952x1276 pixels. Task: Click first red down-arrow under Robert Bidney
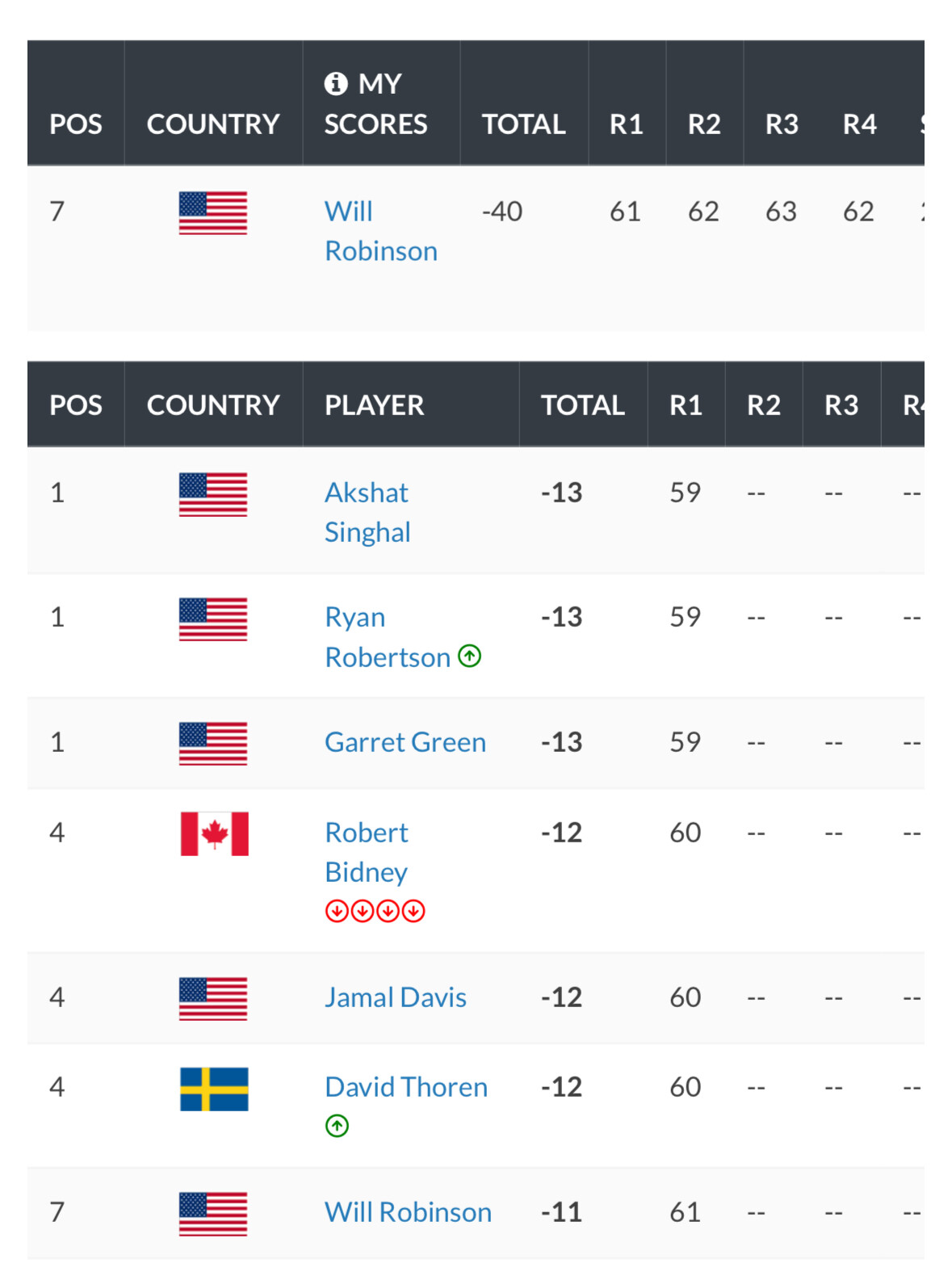coord(337,911)
